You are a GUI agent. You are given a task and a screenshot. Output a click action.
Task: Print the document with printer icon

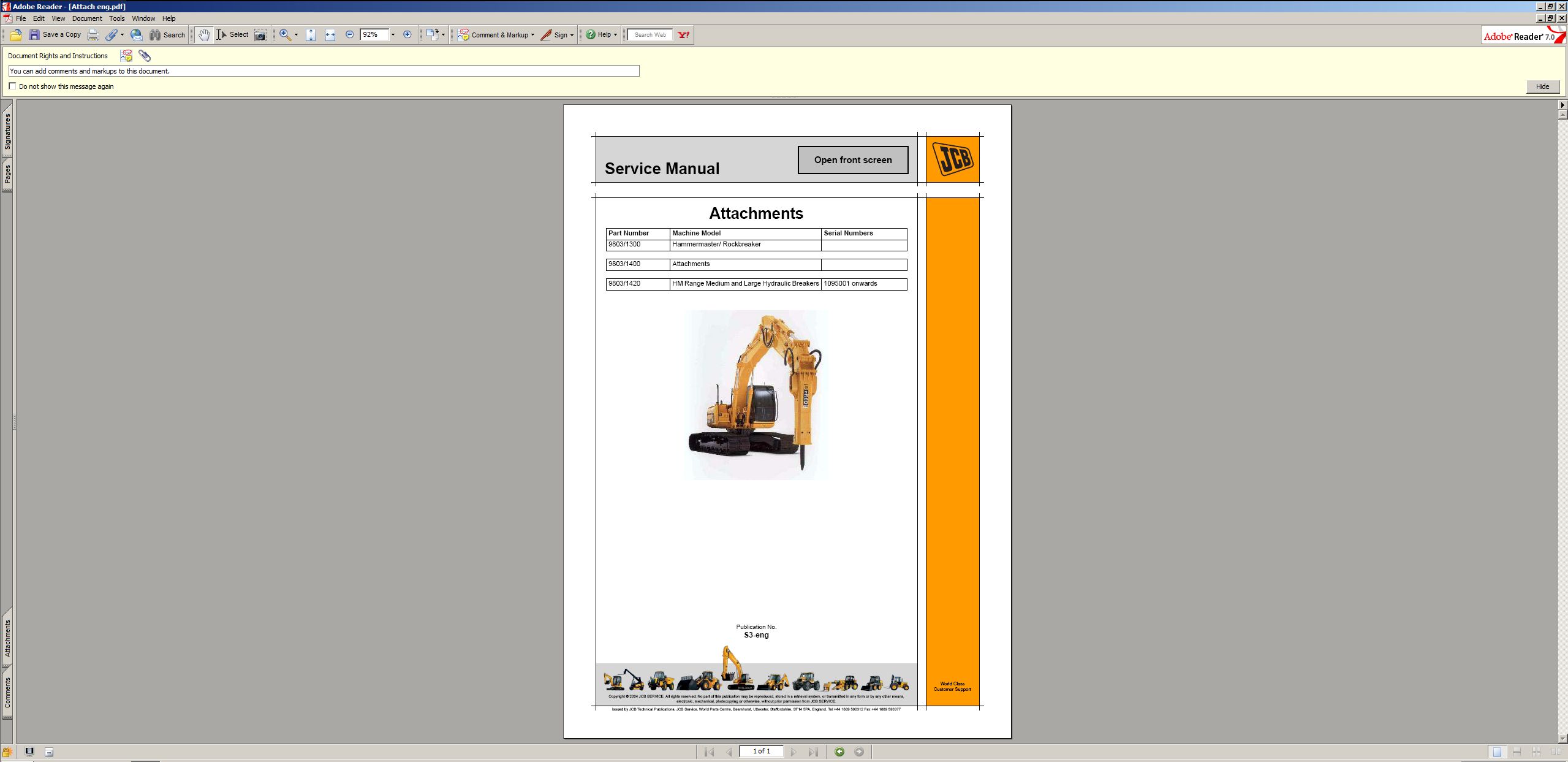pyautogui.click(x=93, y=35)
